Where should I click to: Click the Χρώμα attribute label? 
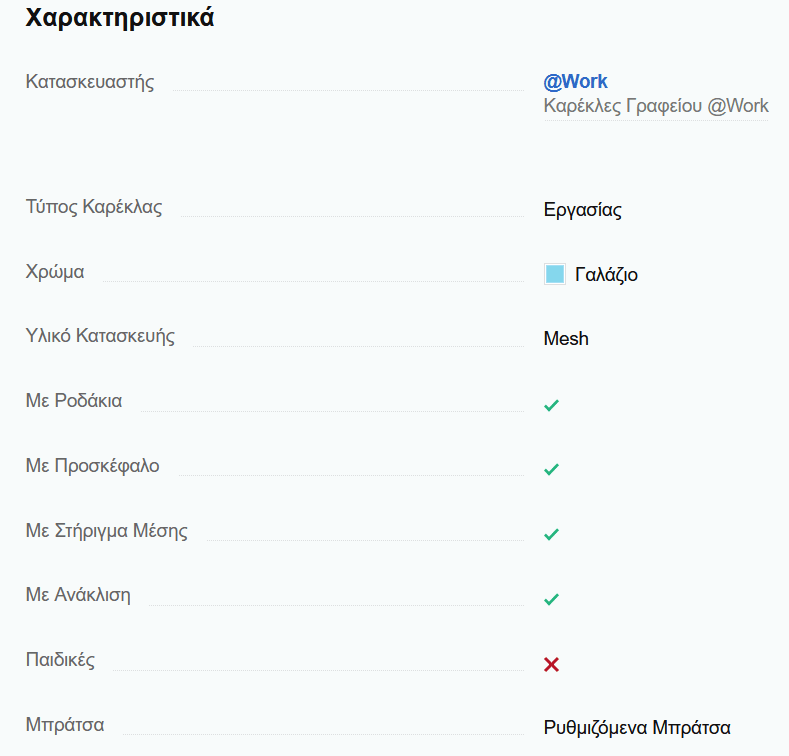pyautogui.click(x=55, y=272)
